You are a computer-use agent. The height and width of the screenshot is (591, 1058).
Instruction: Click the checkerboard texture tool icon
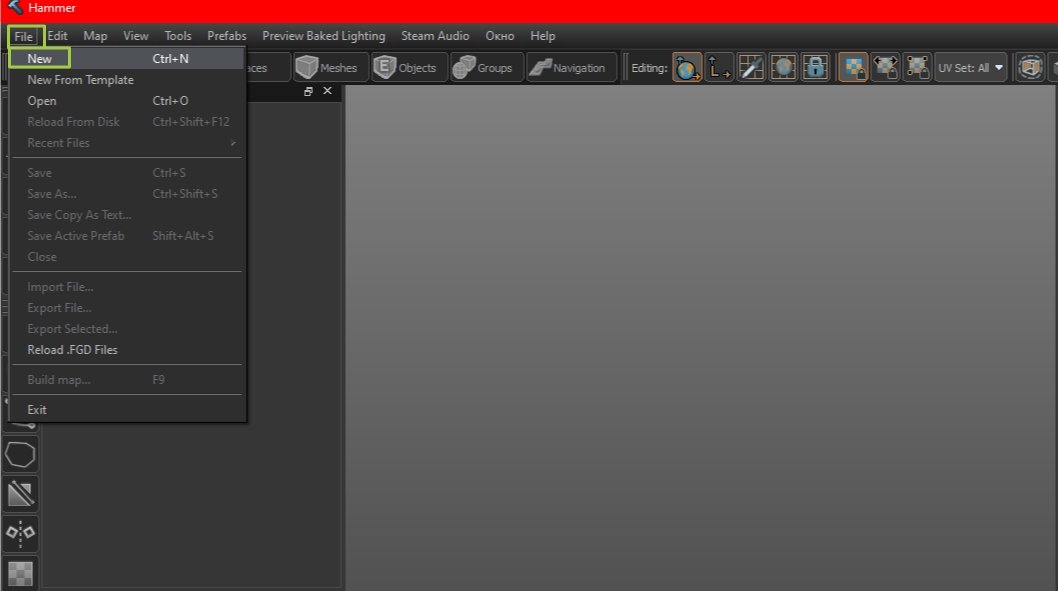pyautogui.click(x=21, y=572)
